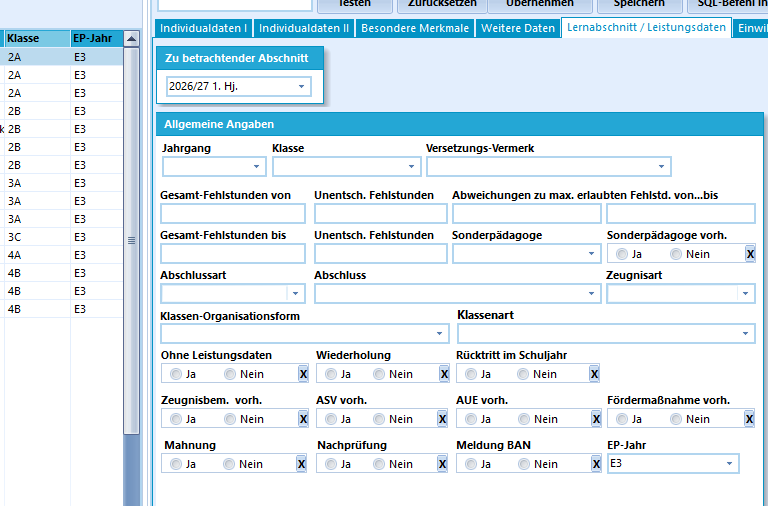Select Ja under Mahnung
Image resolution: width=768 pixels, height=506 pixels.
pos(183,464)
